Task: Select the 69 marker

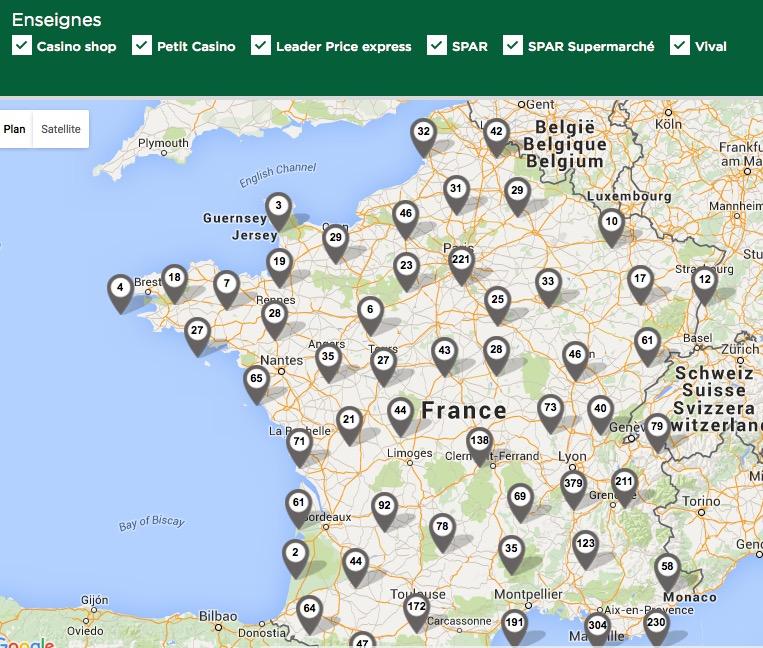Action: pyautogui.click(x=520, y=503)
